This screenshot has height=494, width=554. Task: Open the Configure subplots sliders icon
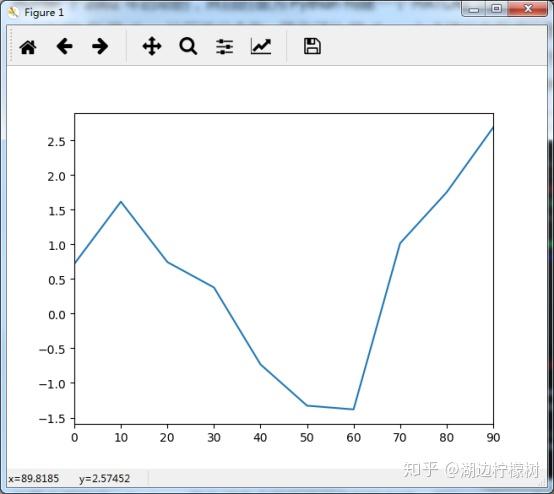(224, 46)
